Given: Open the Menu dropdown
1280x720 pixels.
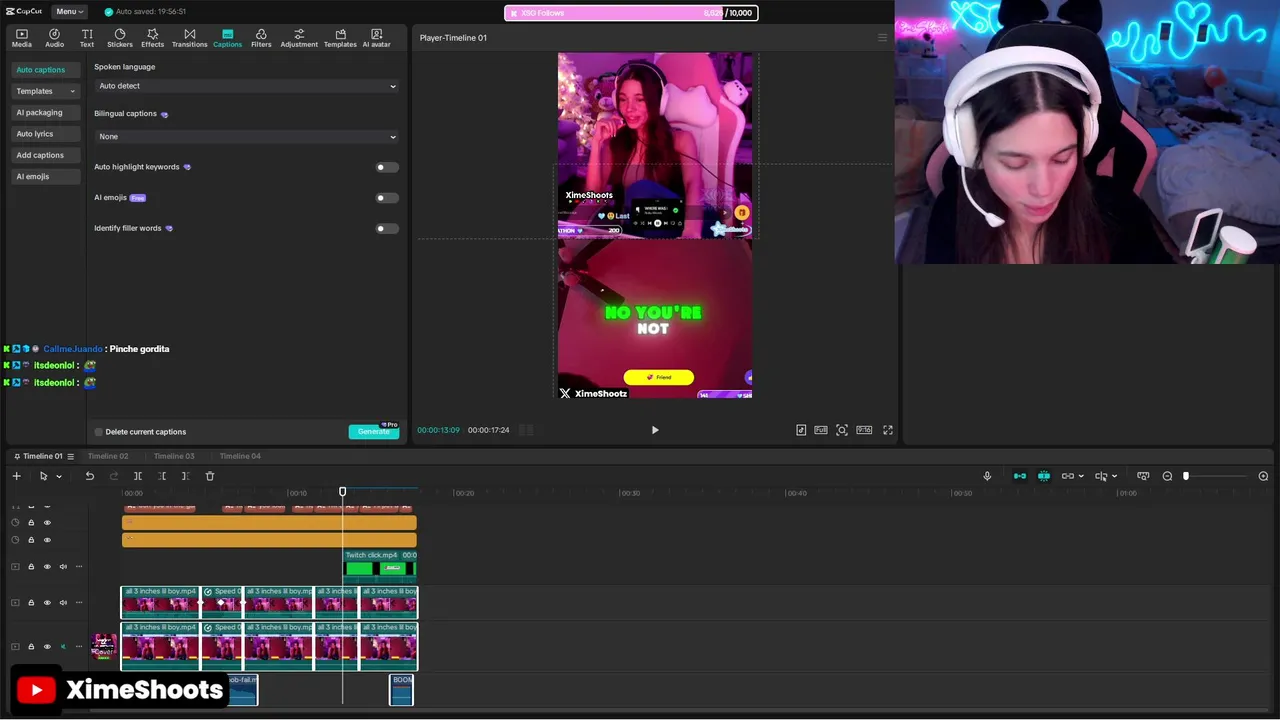Looking at the screenshot, I should point(69,11).
